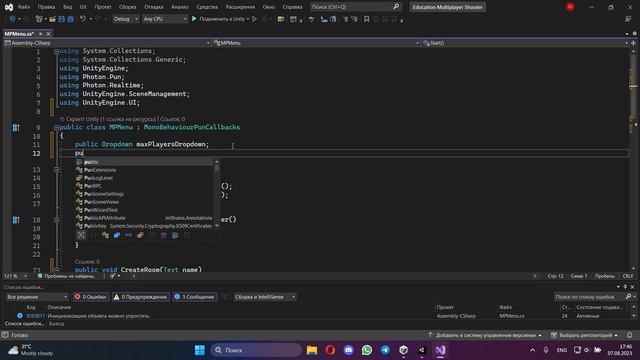The width and height of the screenshot is (640, 360).
Task: Click the red user account avatar
Action: 570,7
